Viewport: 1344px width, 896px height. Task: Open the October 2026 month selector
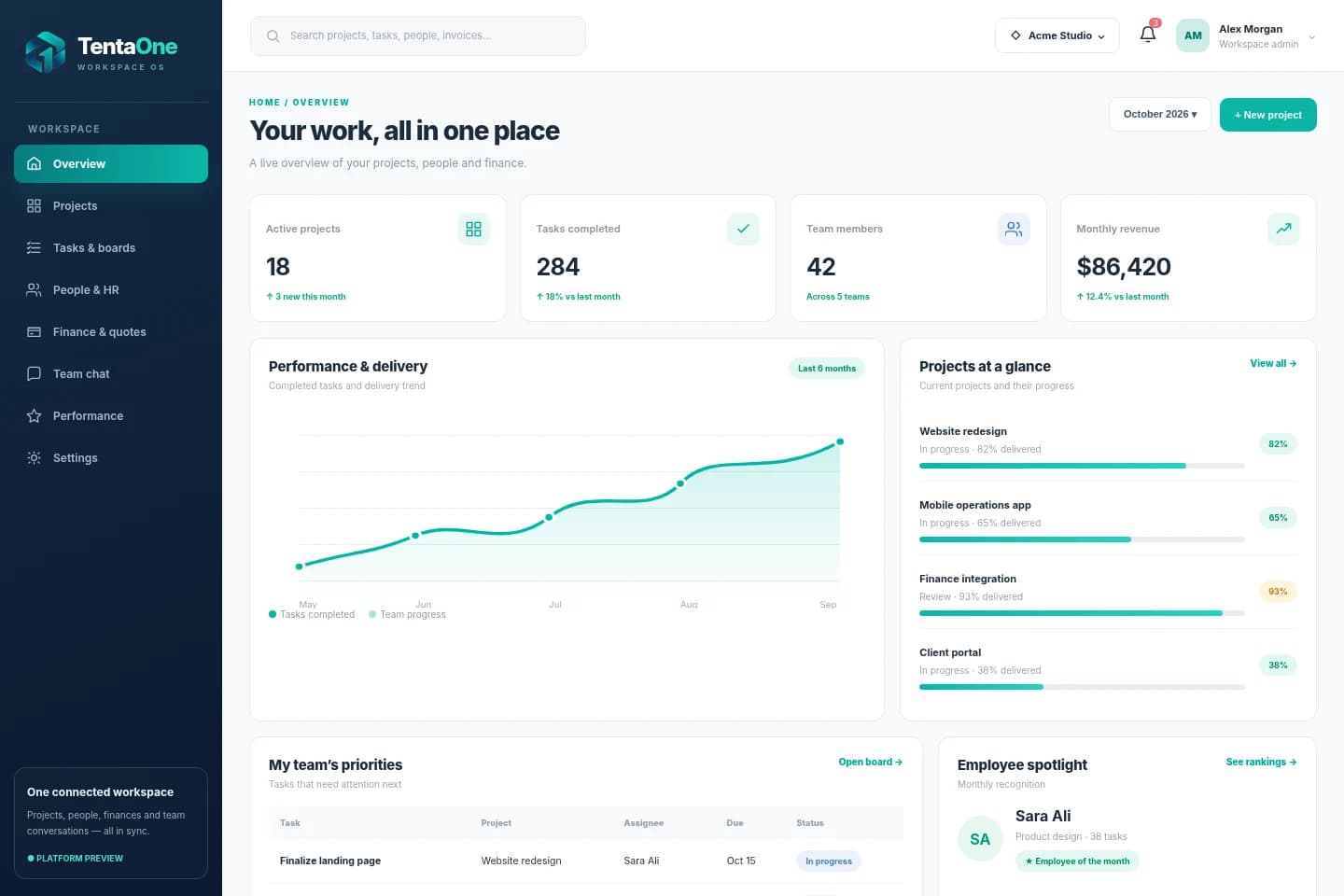(x=1160, y=114)
